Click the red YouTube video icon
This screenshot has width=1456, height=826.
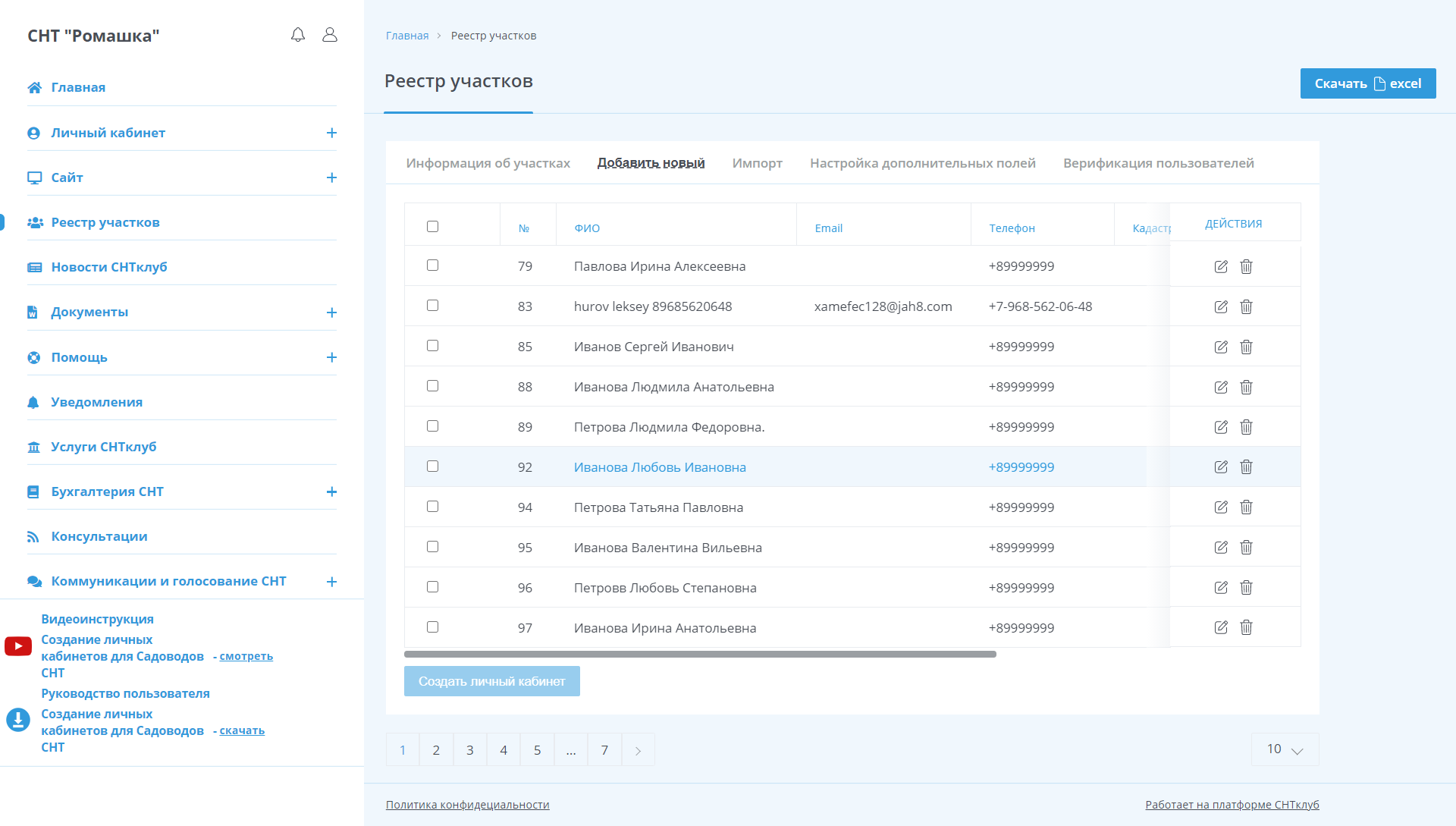[x=18, y=646]
